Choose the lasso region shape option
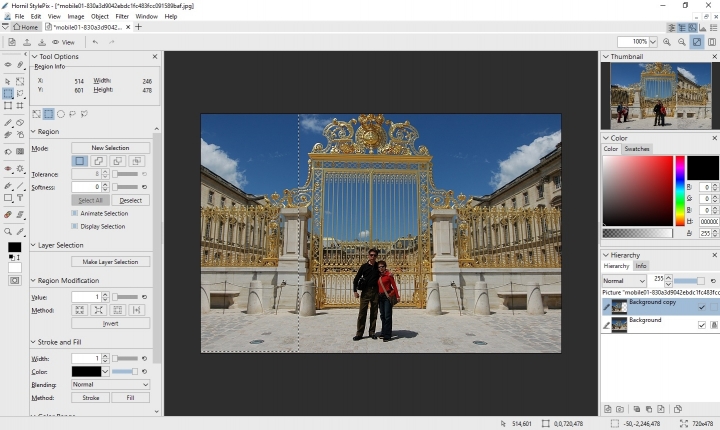This screenshot has width=720, height=430. tap(73, 114)
